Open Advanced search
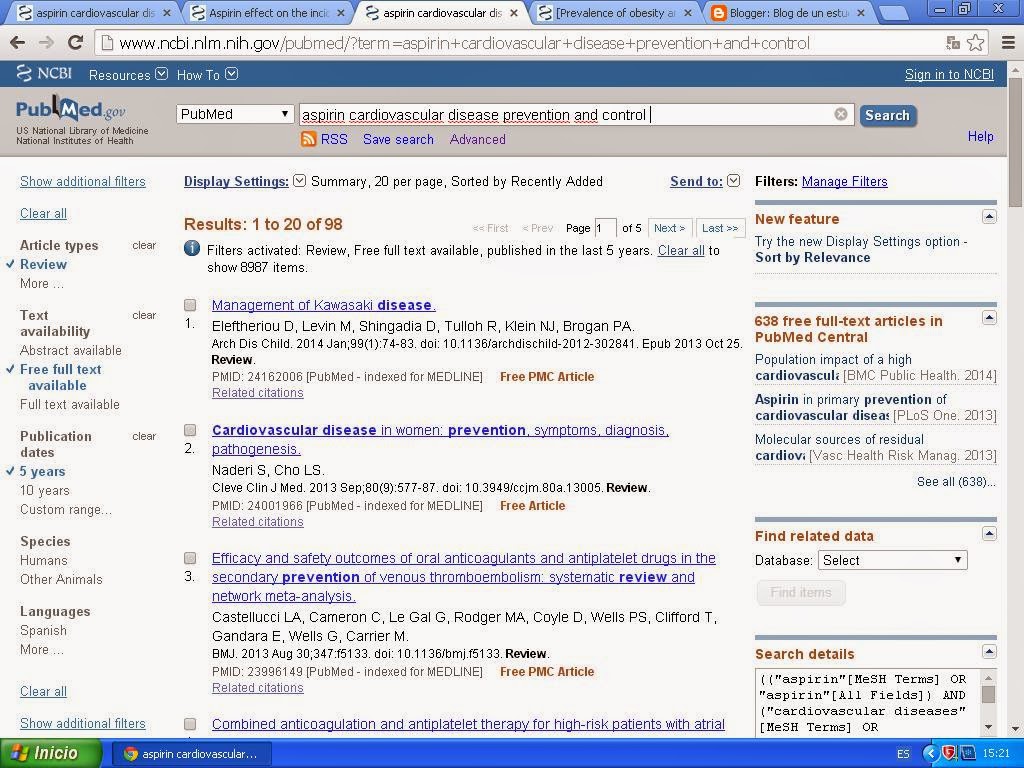This screenshot has height=768, width=1024. pos(477,139)
